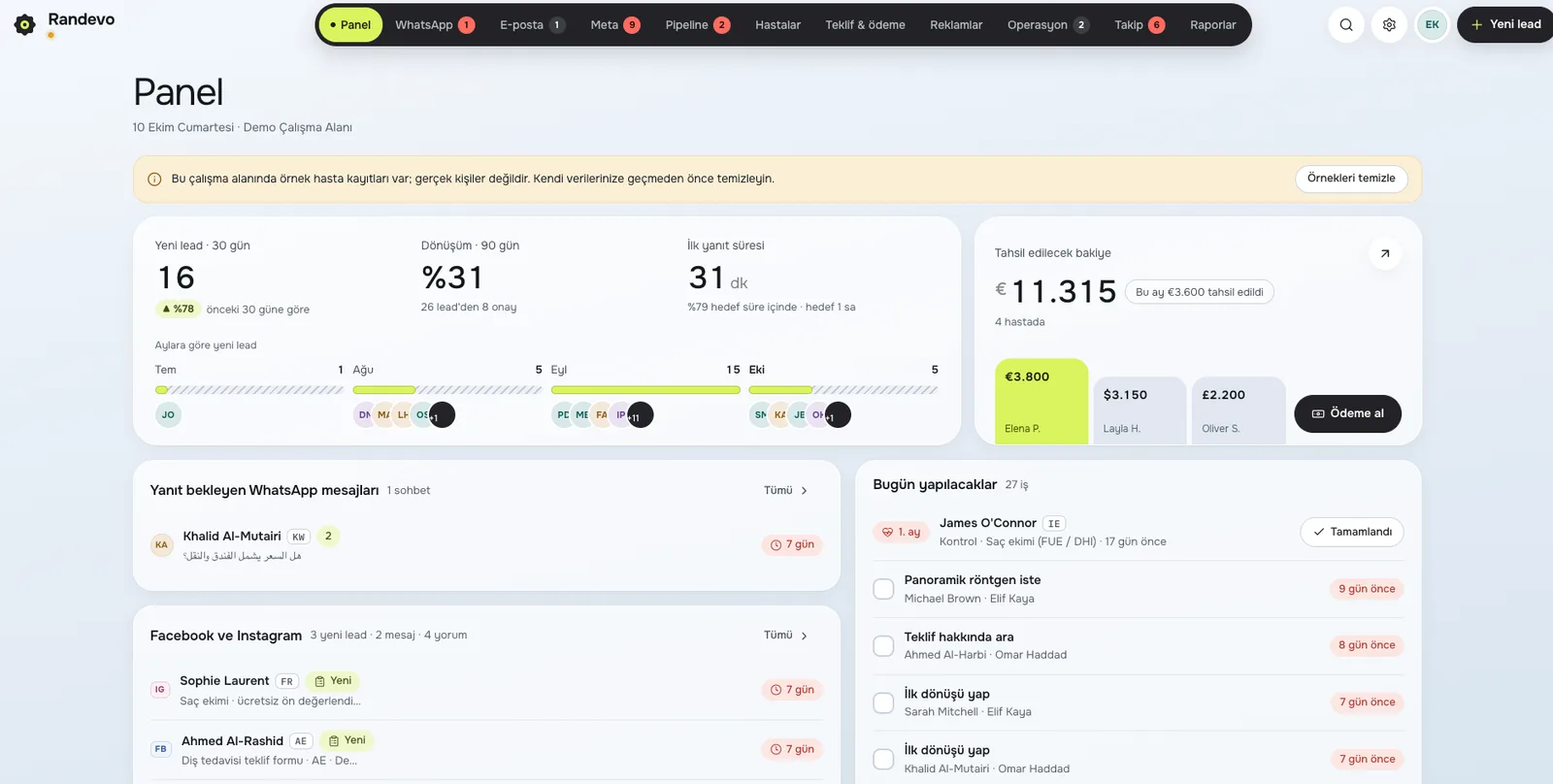Click the Ödeme al button

coord(1347,413)
